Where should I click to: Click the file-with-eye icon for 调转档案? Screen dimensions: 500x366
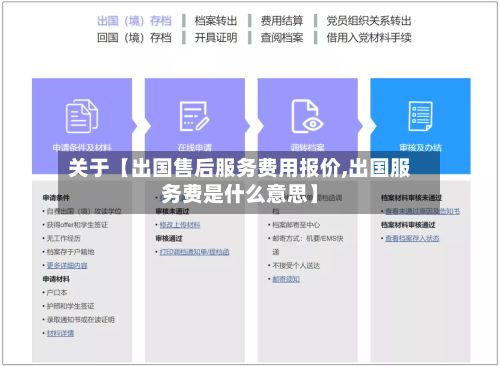pyautogui.click(x=307, y=116)
